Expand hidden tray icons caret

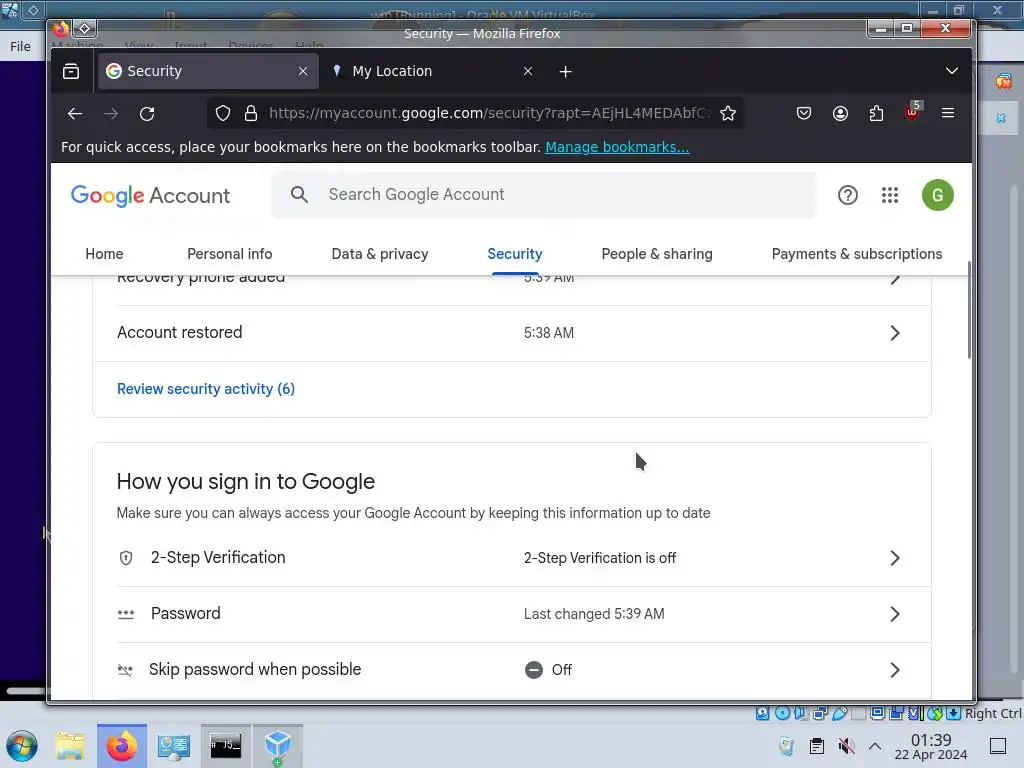(875, 746)
